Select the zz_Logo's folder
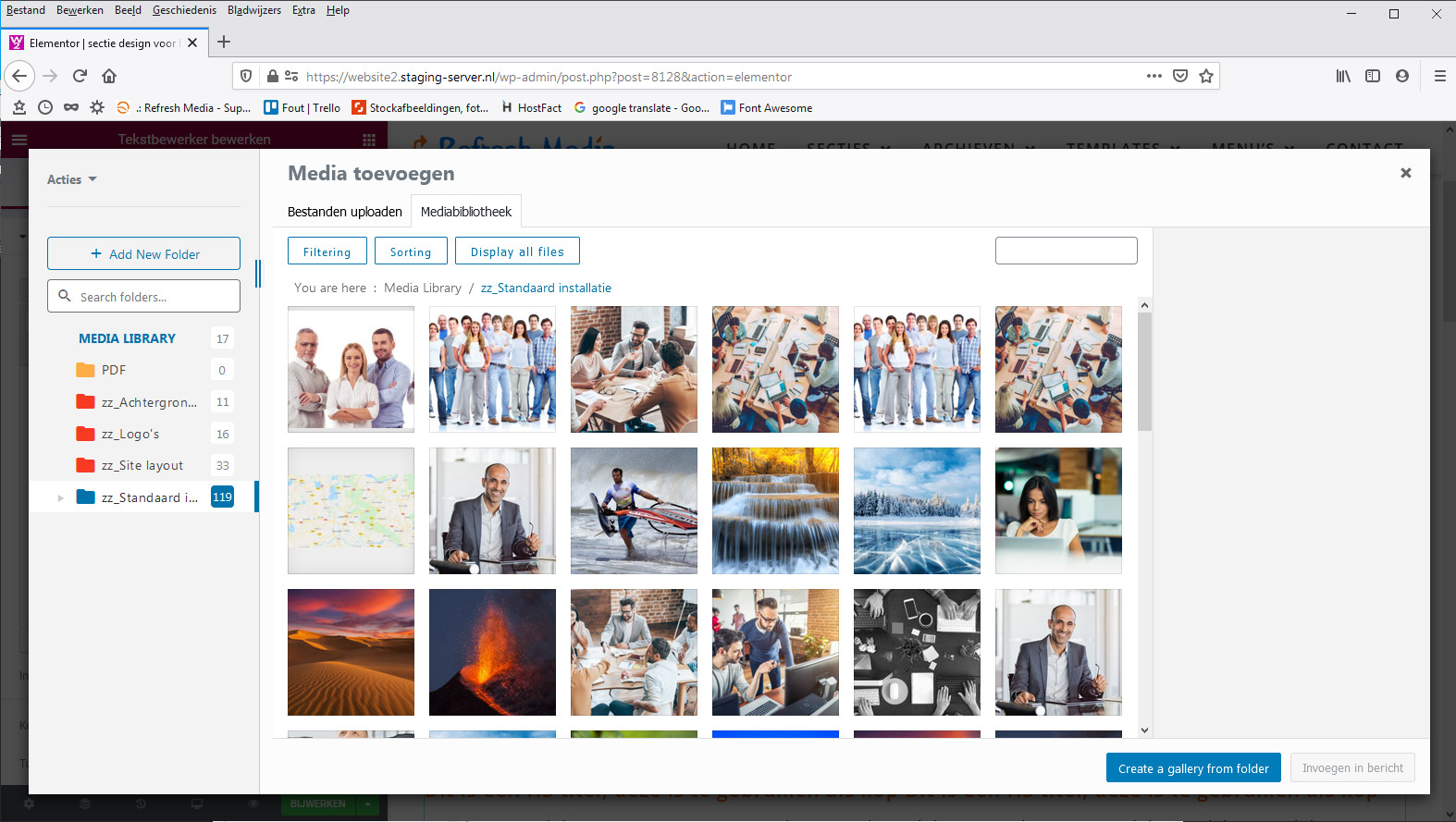The image size is (1456, 822). (130, 434)
